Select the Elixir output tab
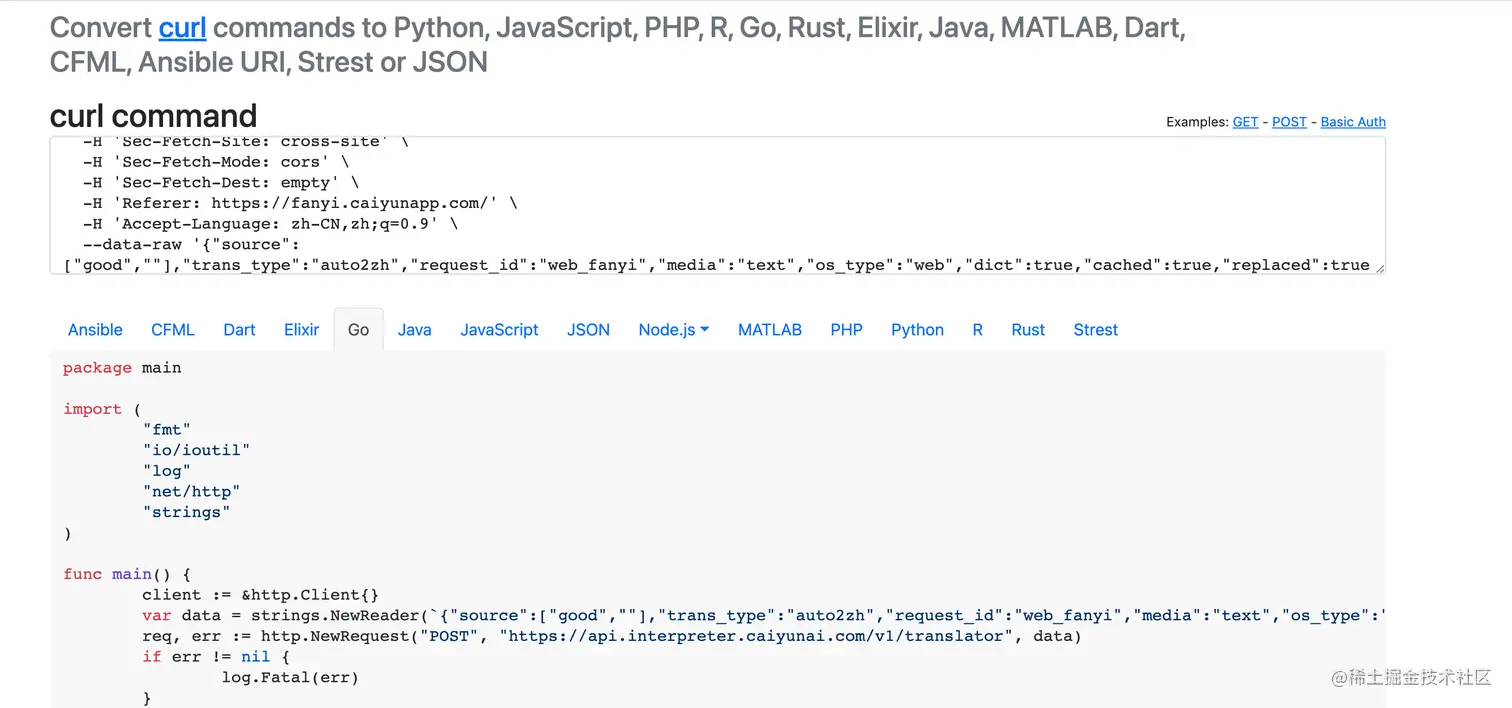Viewport: 1512px width, 708px height. tap(301, 330)
